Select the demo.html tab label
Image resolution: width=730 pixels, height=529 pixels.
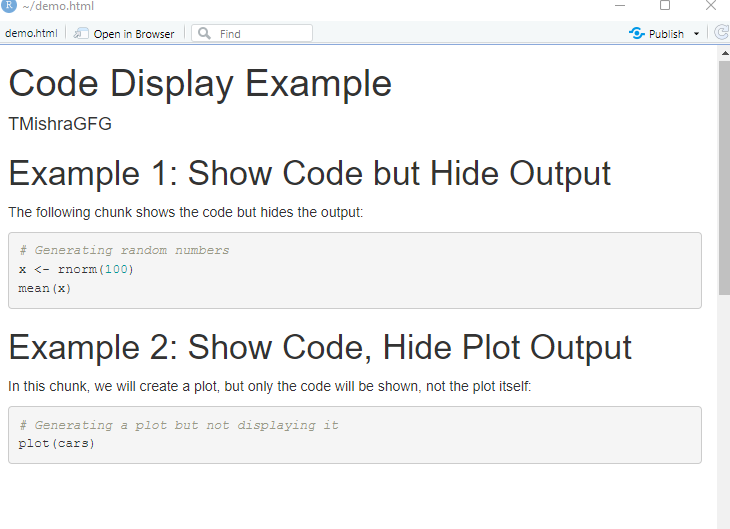(31, 34)
